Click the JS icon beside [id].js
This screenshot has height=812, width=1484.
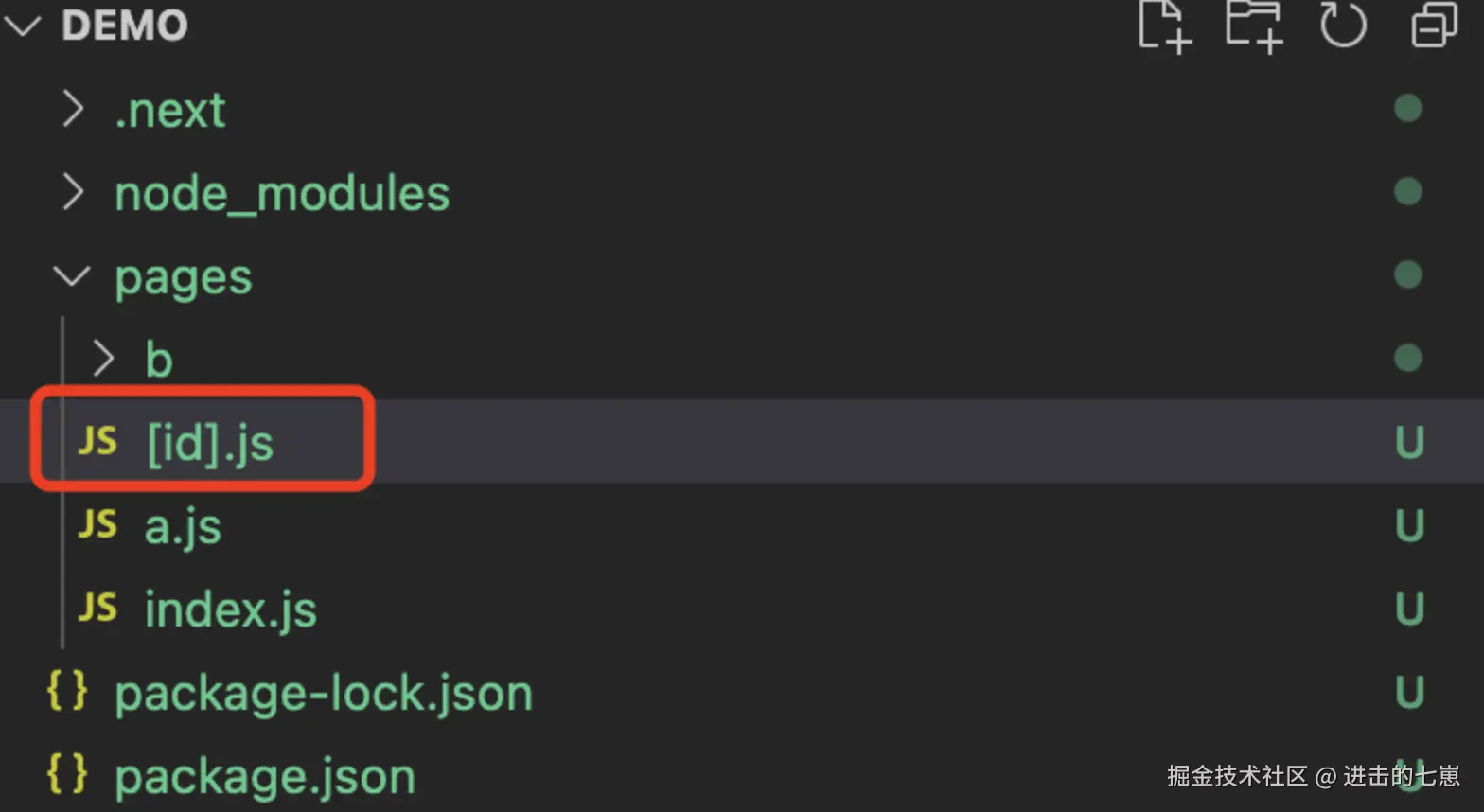[x=97, y=441]
